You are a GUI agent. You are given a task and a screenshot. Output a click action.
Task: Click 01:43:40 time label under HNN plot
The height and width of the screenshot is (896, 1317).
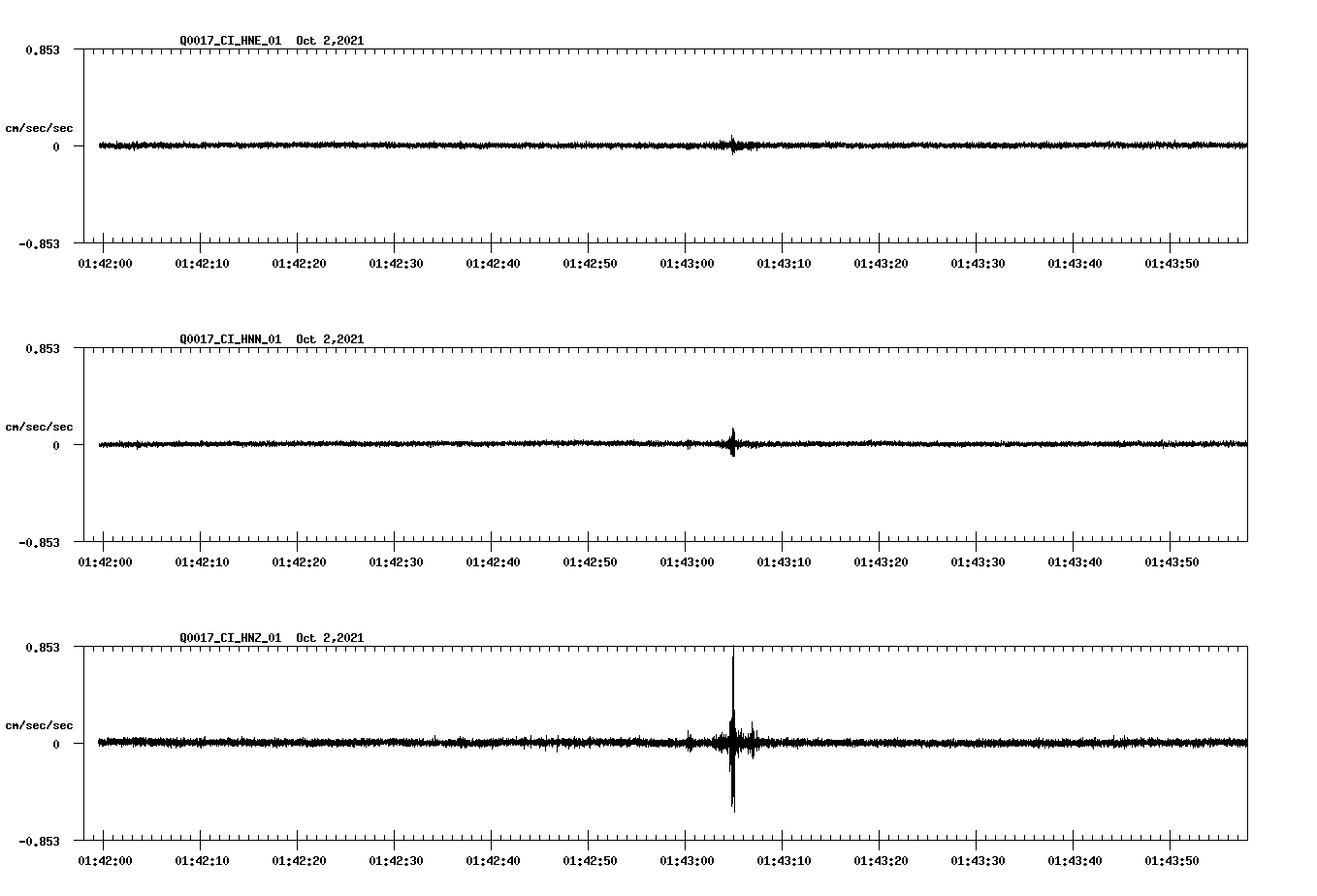[1075, 562]
